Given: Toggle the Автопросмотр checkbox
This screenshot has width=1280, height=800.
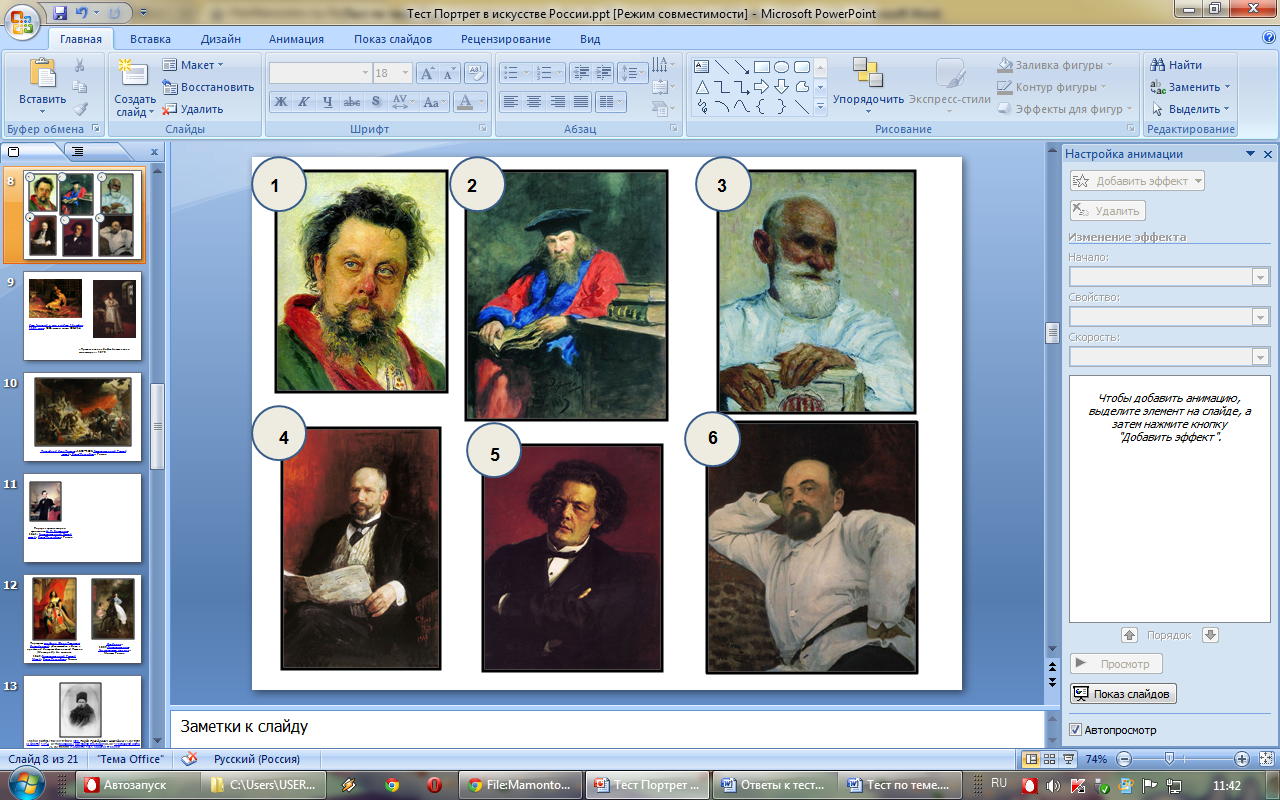Looking at the screenshot, I should coord(1076,730).
